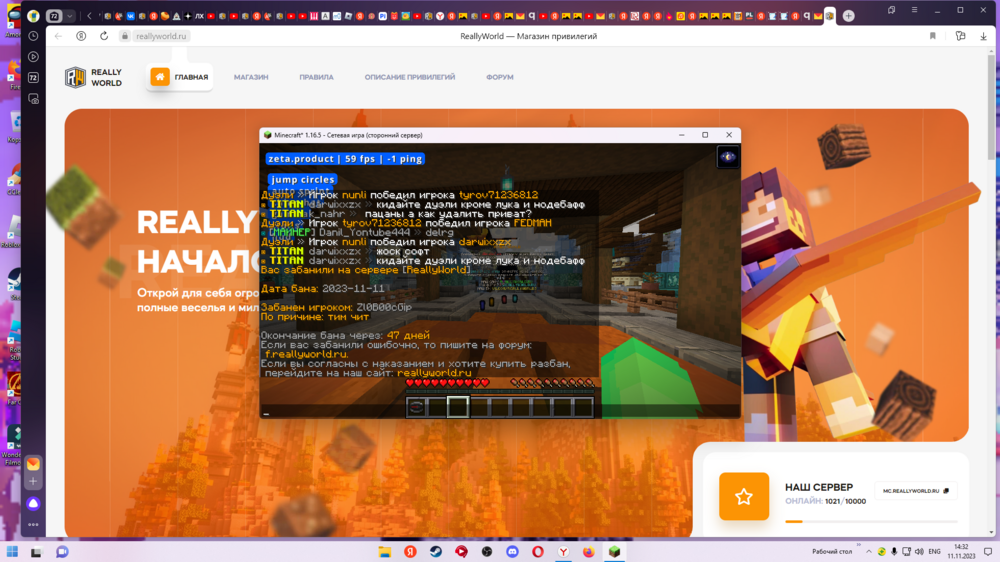This screenshot has height=562, width=1000.
Task: Click the site lock icon in address bar
Action: coord(125,36)
